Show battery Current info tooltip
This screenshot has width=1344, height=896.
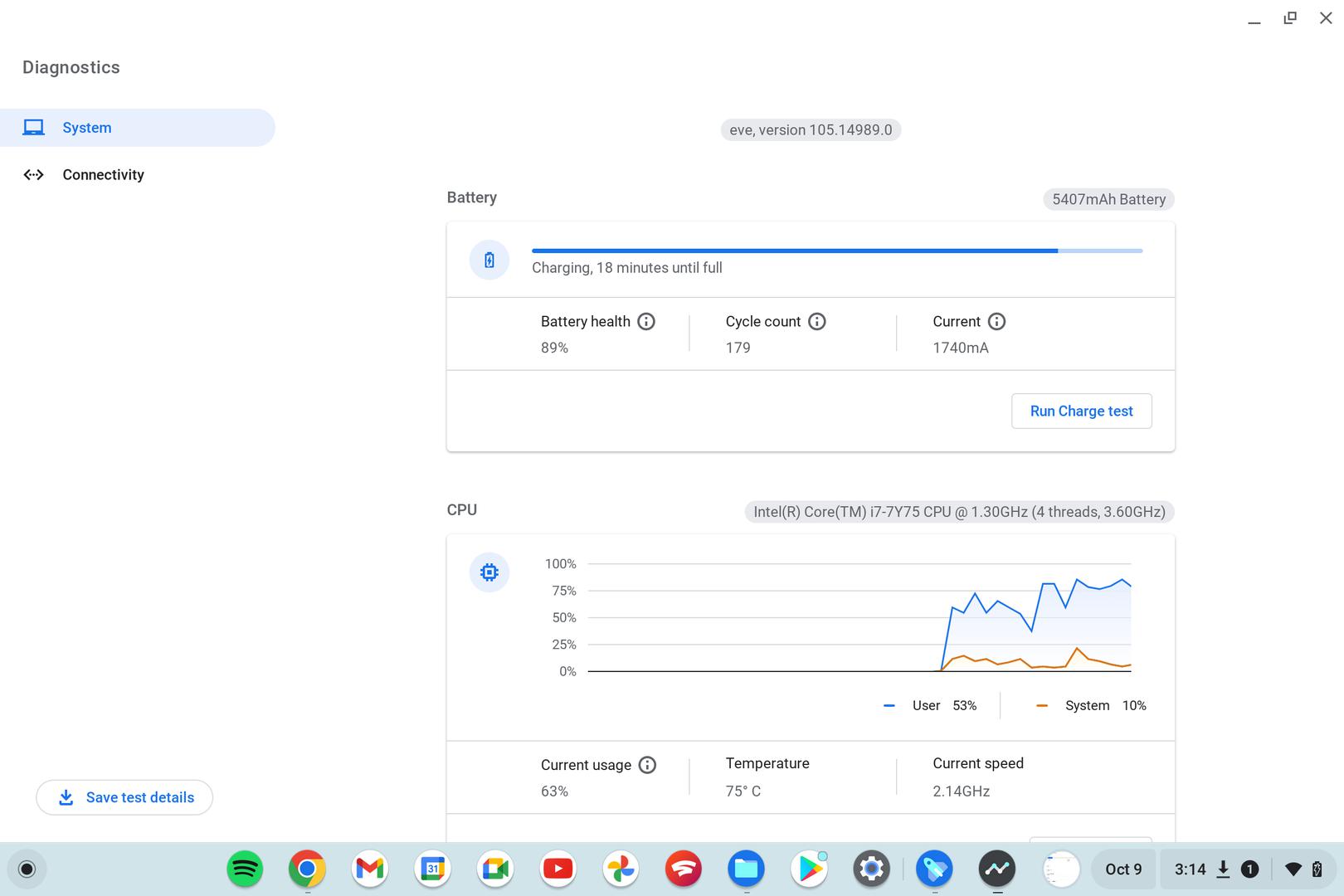(997, 322)
